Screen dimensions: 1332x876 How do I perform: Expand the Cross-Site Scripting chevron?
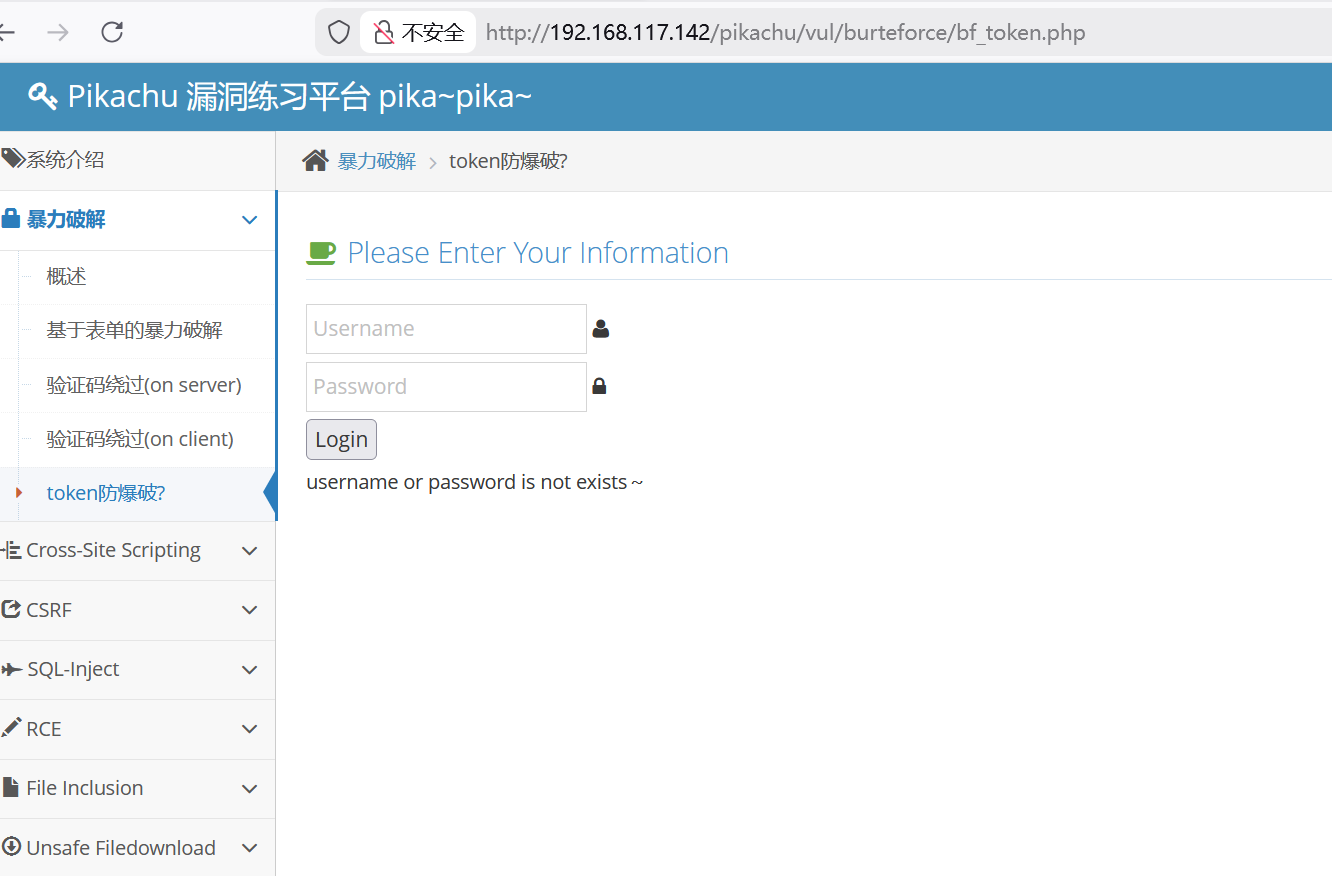coord(250,551)
